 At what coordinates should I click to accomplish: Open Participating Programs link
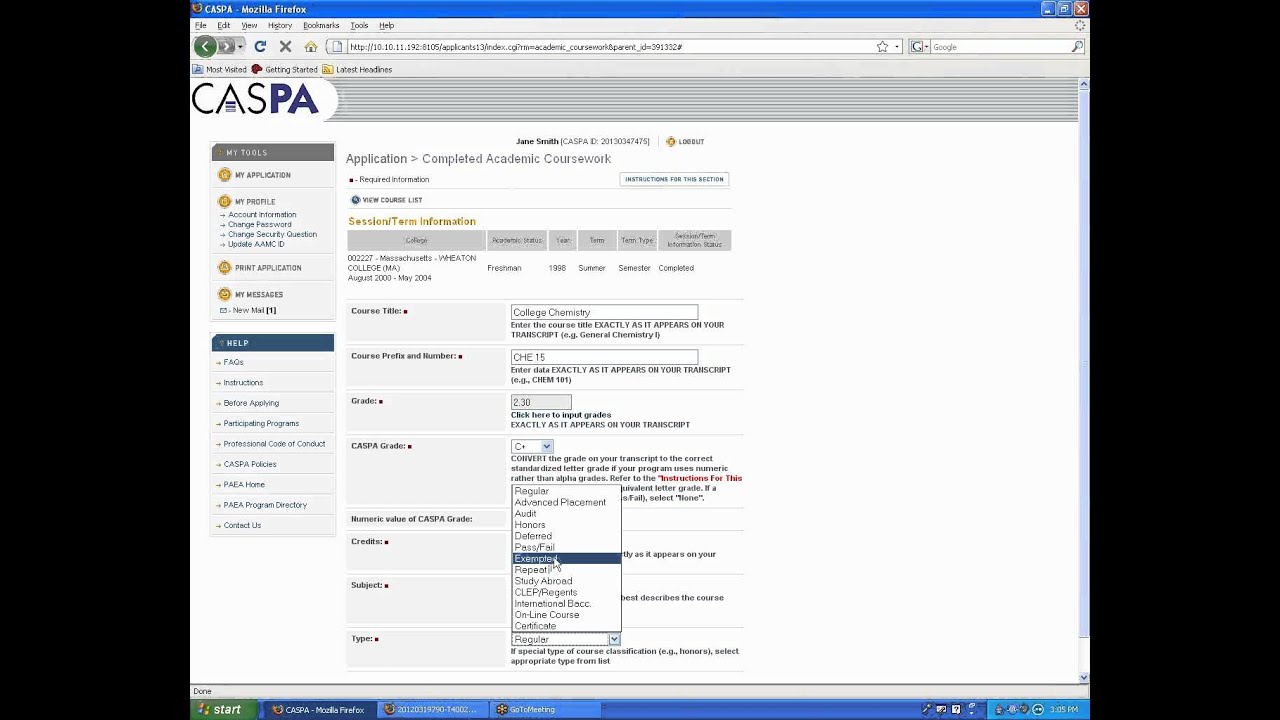coord(261,423)
